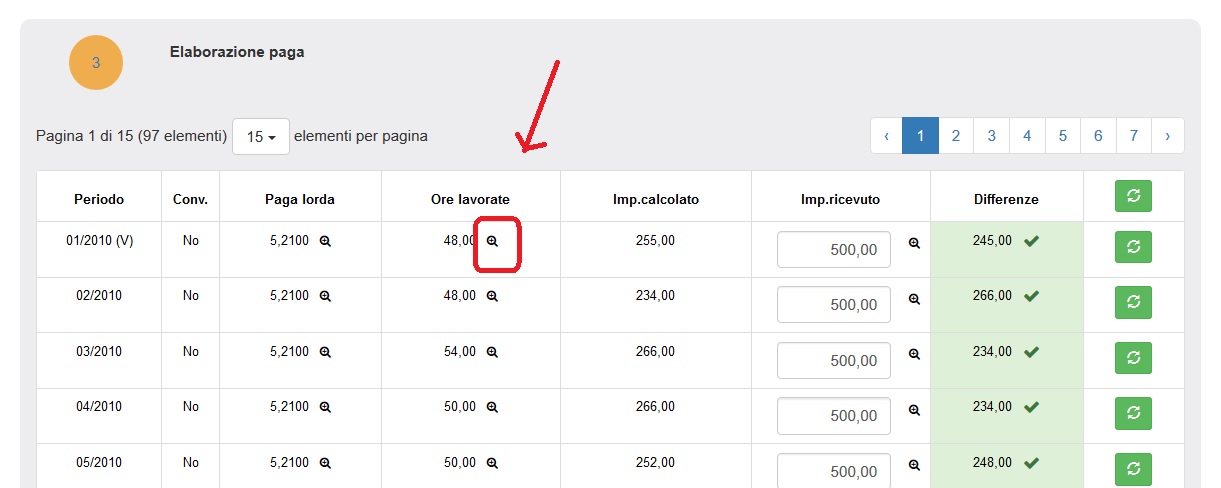The height and width of the screenshot is (488, 1221).
Task: Open the 15 elementi per pagina dropdown
Action: click(x=261, y=137)
